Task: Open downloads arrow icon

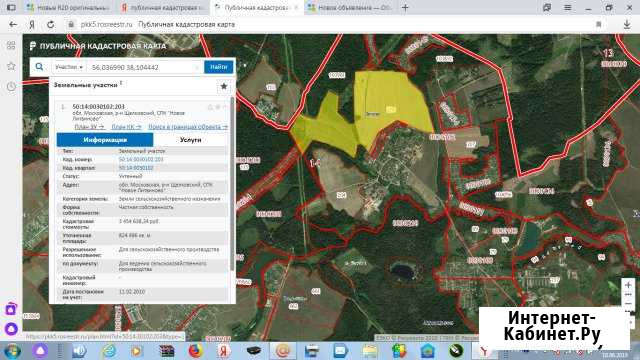Action: point(627,24)
